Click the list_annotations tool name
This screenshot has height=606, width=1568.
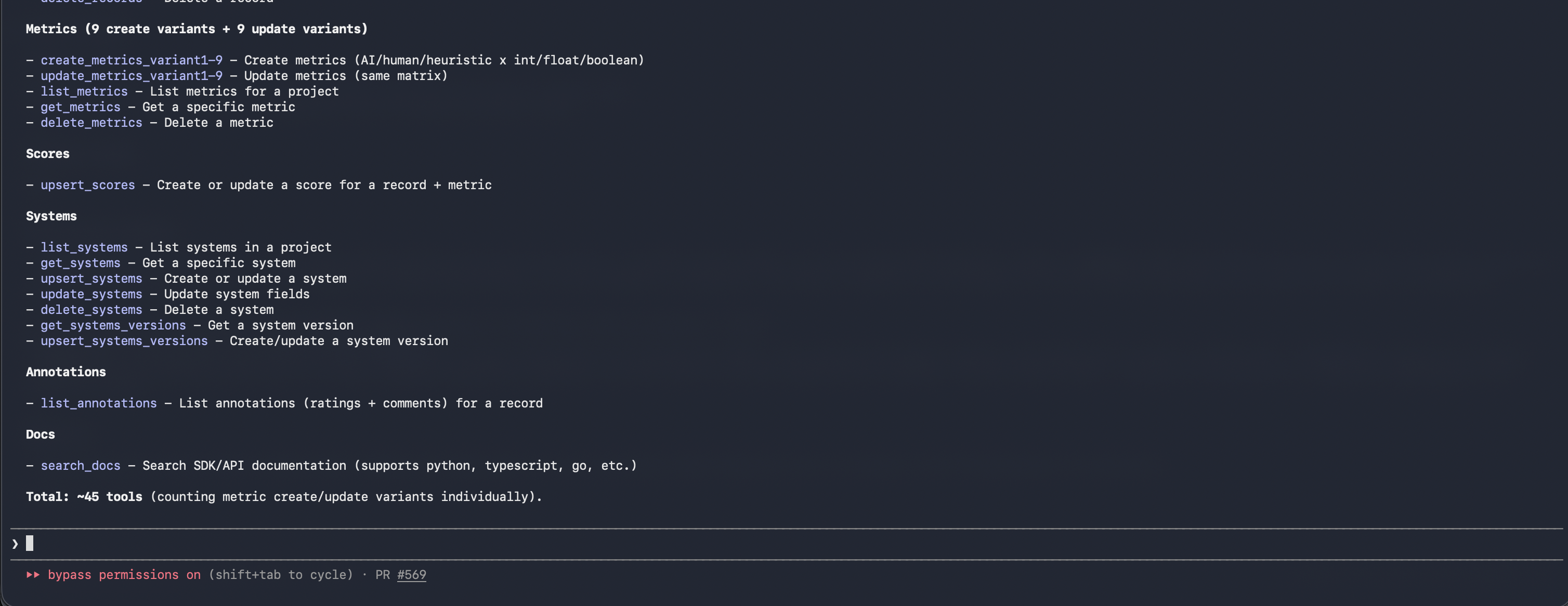point(99,403)
